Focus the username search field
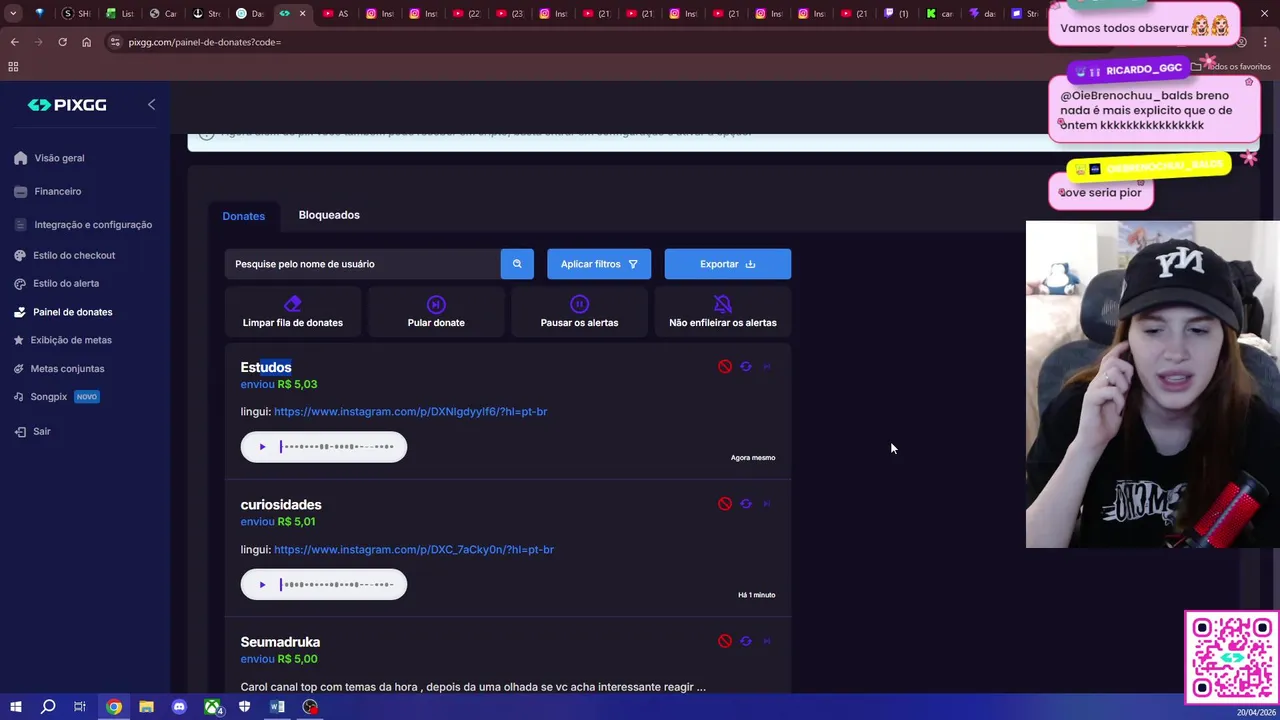Image resolution: width=1280 pixels, height=720 pixels. (362, 264)
